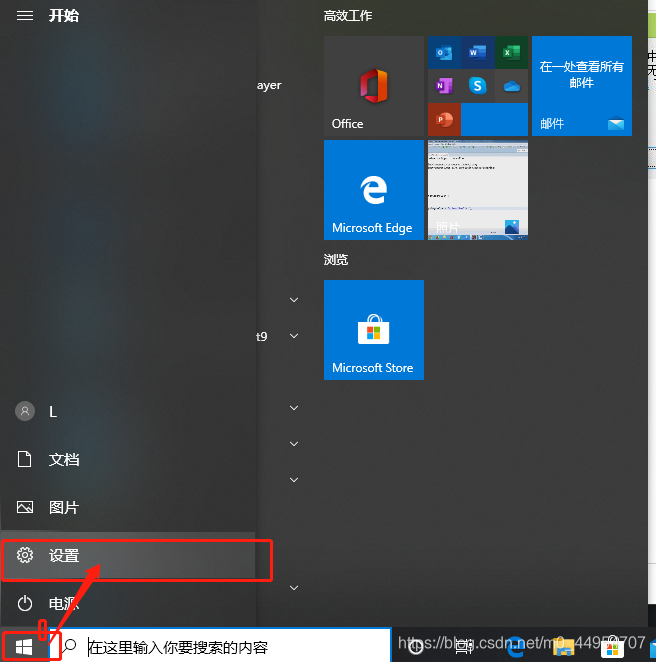Image resolution: width=656 pixels, height=662 pixels.
Task: Open Microsoft Store from the taskbar
Action: click(x=612, y=647)
